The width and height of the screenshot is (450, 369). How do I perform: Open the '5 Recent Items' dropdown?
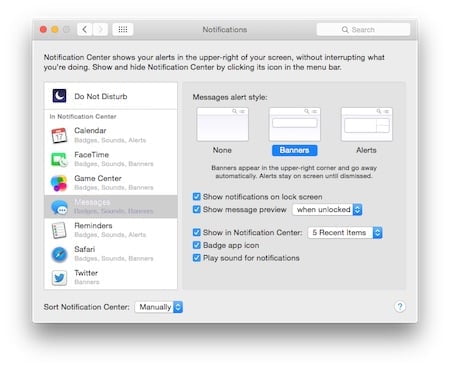tap(345, 233)
